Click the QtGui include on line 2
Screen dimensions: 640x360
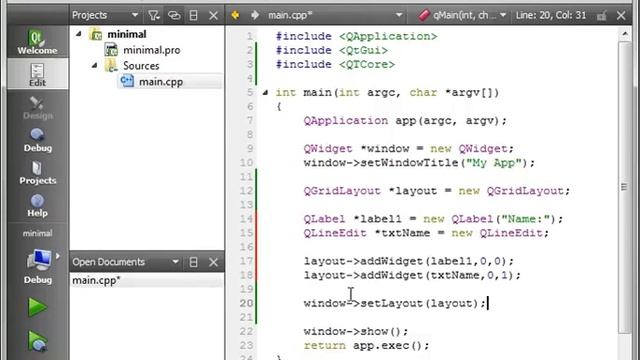pos(332,50)
